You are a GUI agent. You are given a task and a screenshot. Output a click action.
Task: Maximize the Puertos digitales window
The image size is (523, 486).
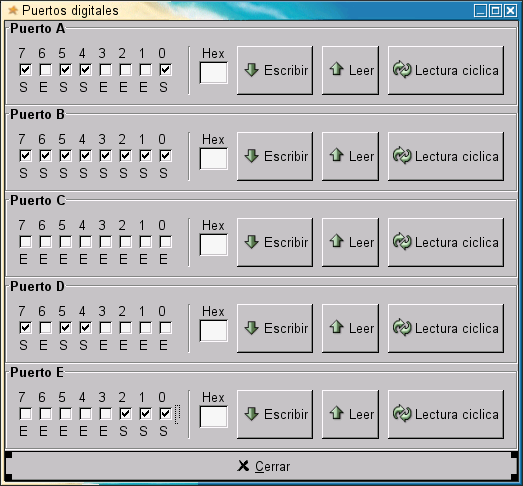coord(495,11)
